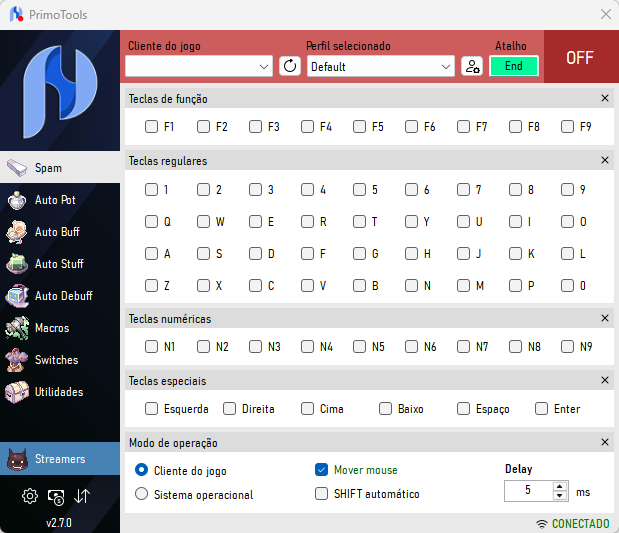Refresh the game client list
Image resolution: width=619 pixels, height=533 pixels.
tap(290, 66)
